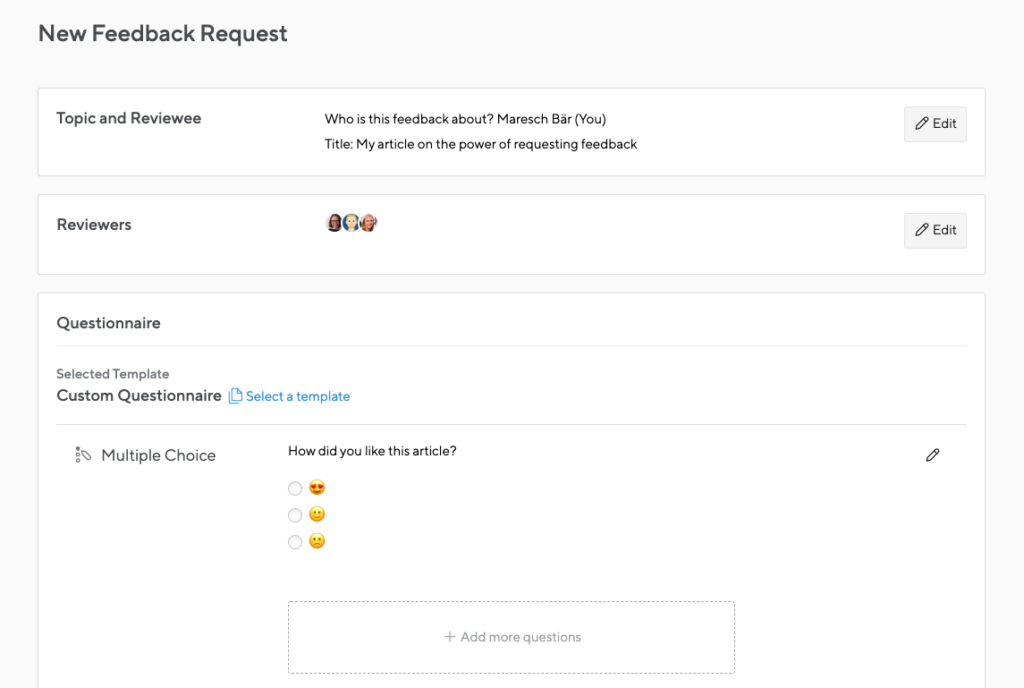Viewport: 1024px width, 688px height.
Task: Click the pencil icon in the Reviewers Edit button
Action: 923,231
